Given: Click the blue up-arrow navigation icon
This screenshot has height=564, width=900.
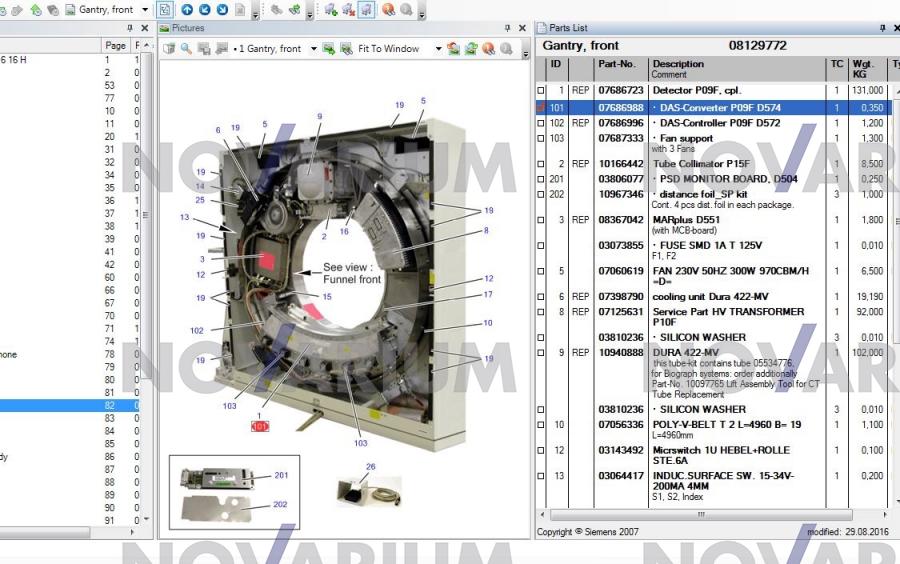Looking at the screenshot, I should tap(187, 9).
